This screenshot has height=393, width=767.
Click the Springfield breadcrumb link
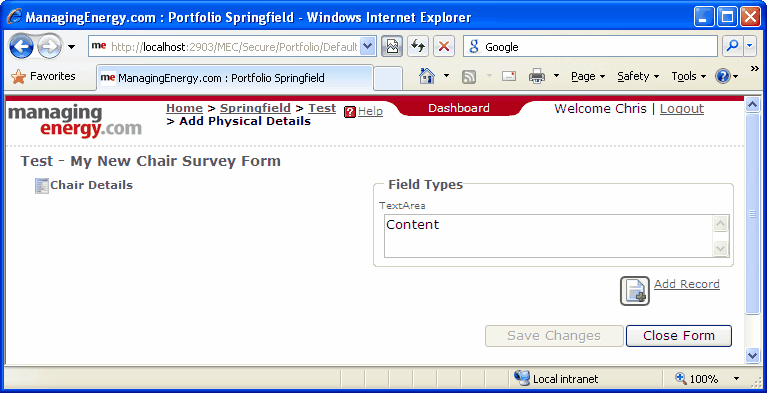point(255,108)
